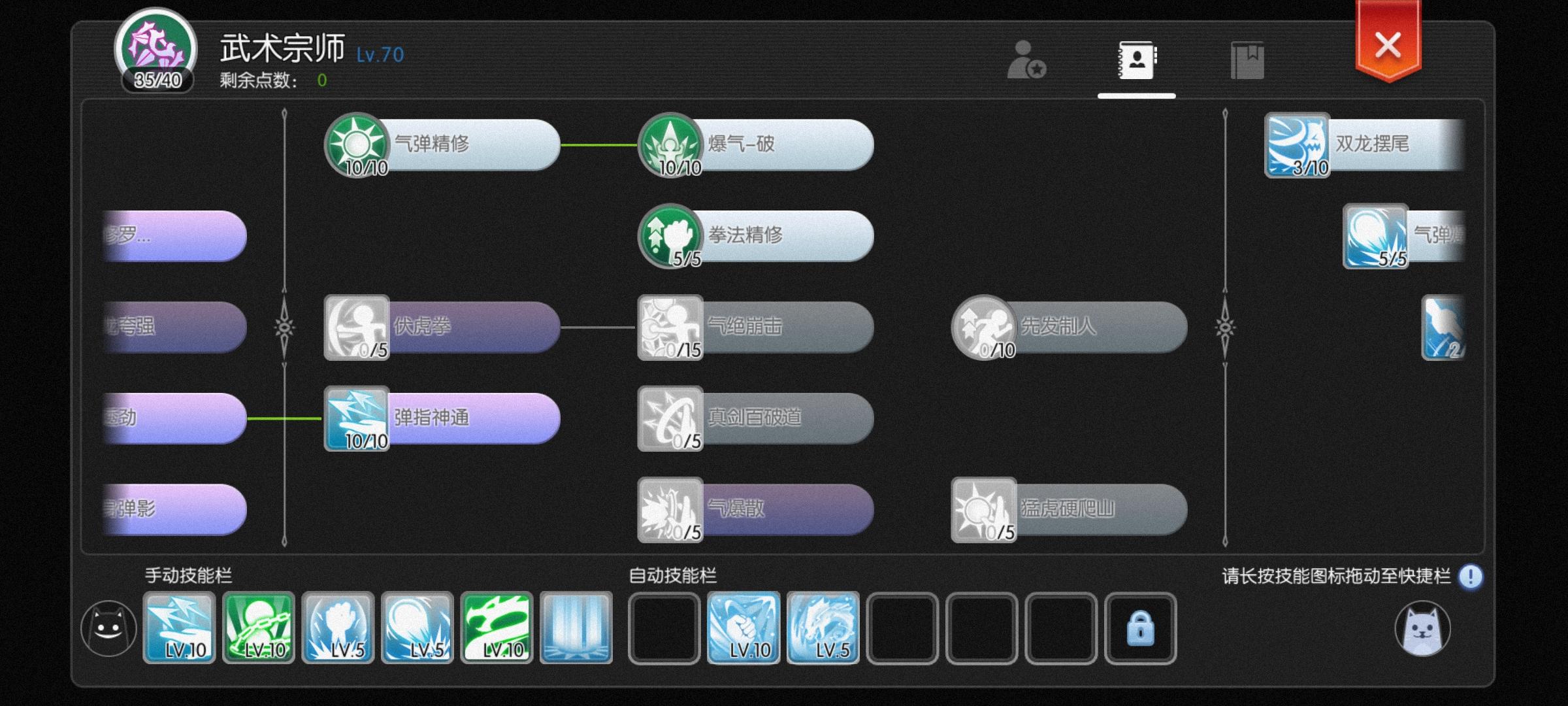Select the 先发制人 skill icon

[984, 327]
